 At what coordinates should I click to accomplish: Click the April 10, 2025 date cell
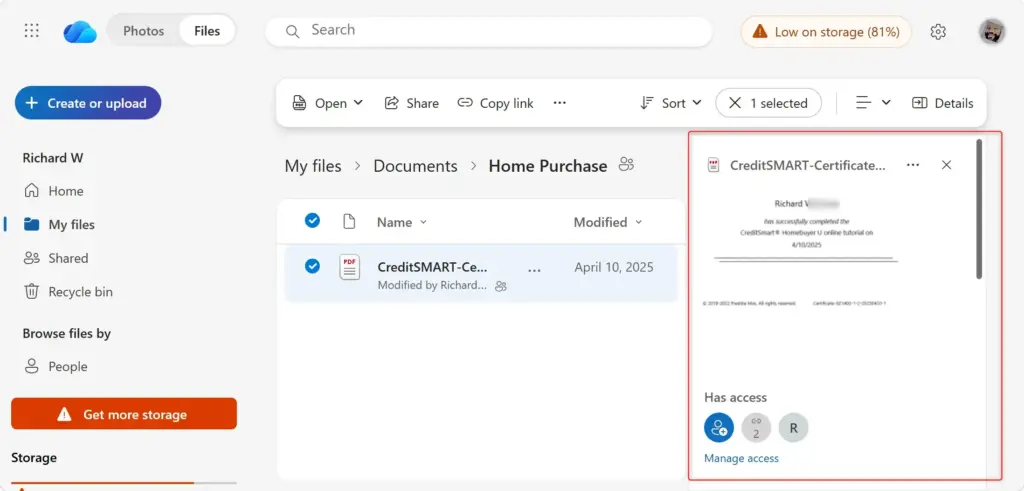point(614,267)
